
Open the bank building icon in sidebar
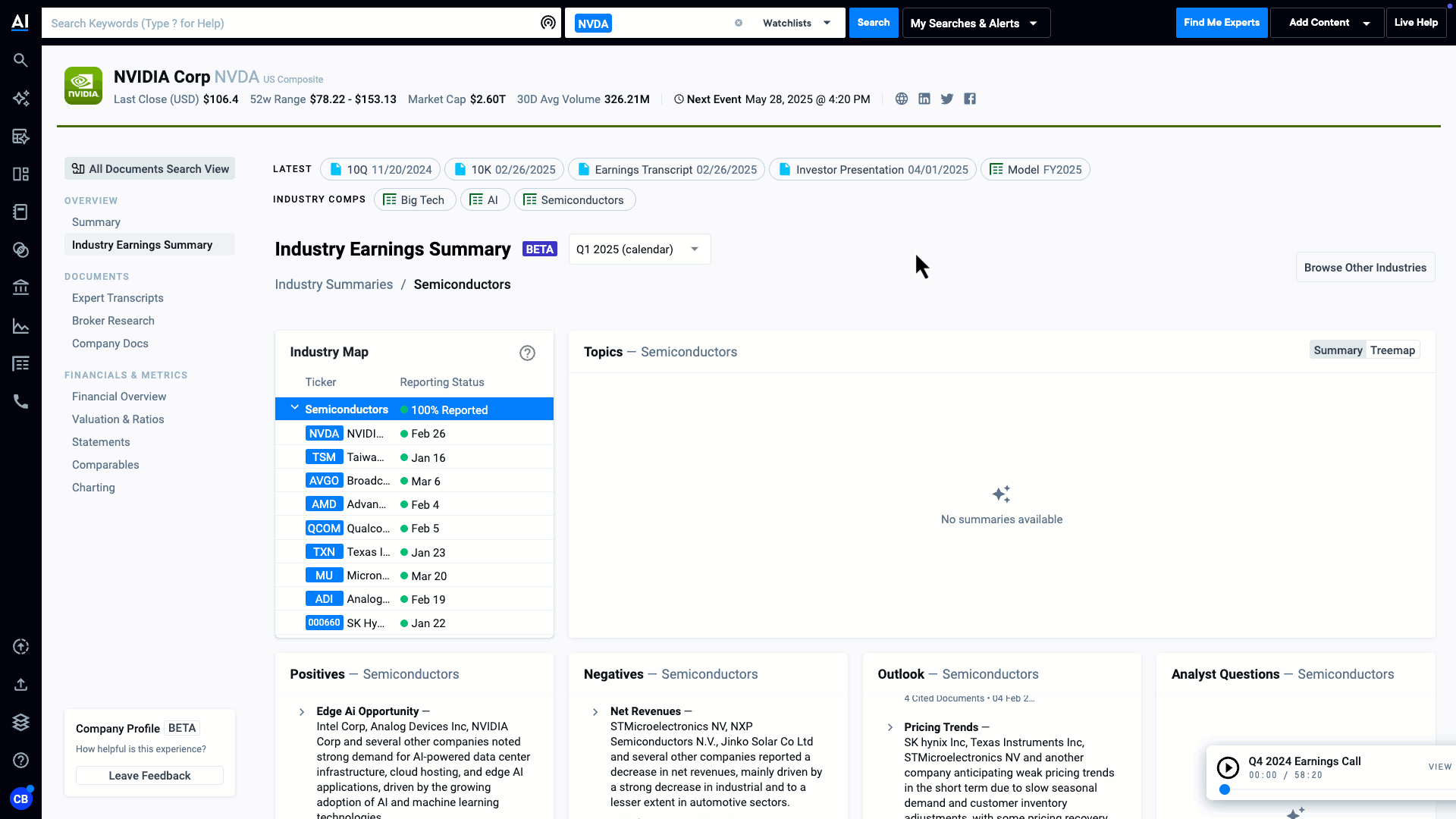[x=20, y=288]
